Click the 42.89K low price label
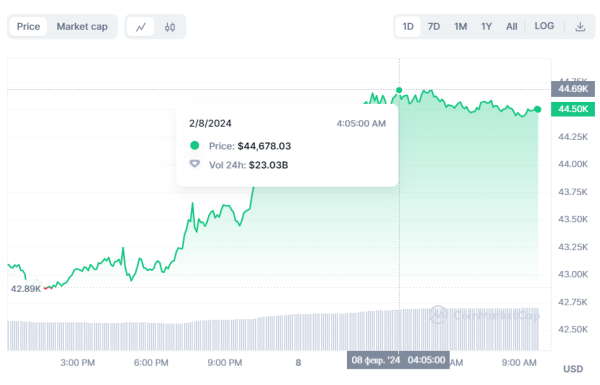The image size is (600, 385). pos(26,289)
